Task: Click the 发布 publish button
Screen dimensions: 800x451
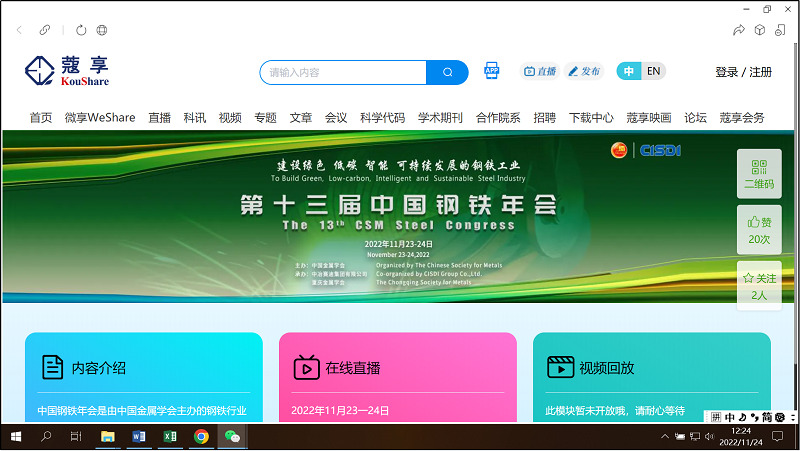Action: pyautogui.click(x=584, y=71)
